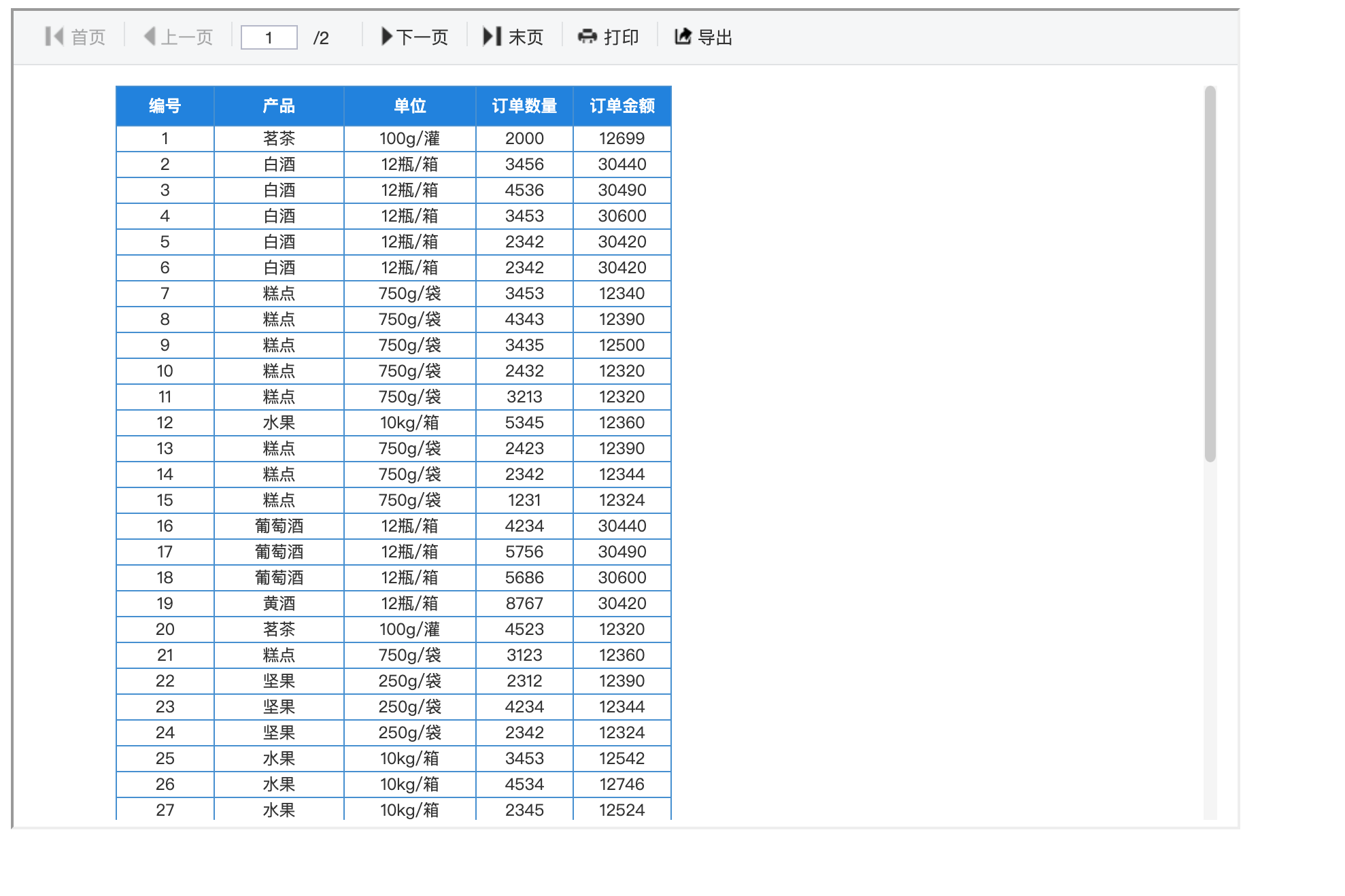Select quantity cell 4534
The width and height of the screenshot is (1345, 896).
click(524, 785)
